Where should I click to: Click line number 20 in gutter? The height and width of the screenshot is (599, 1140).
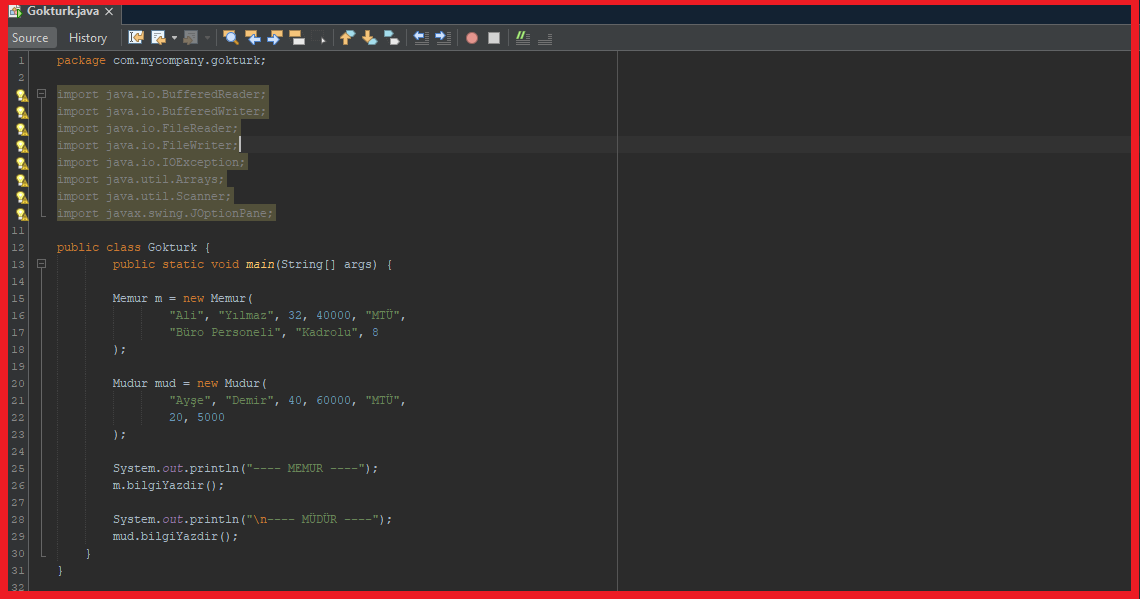(17, 383)
